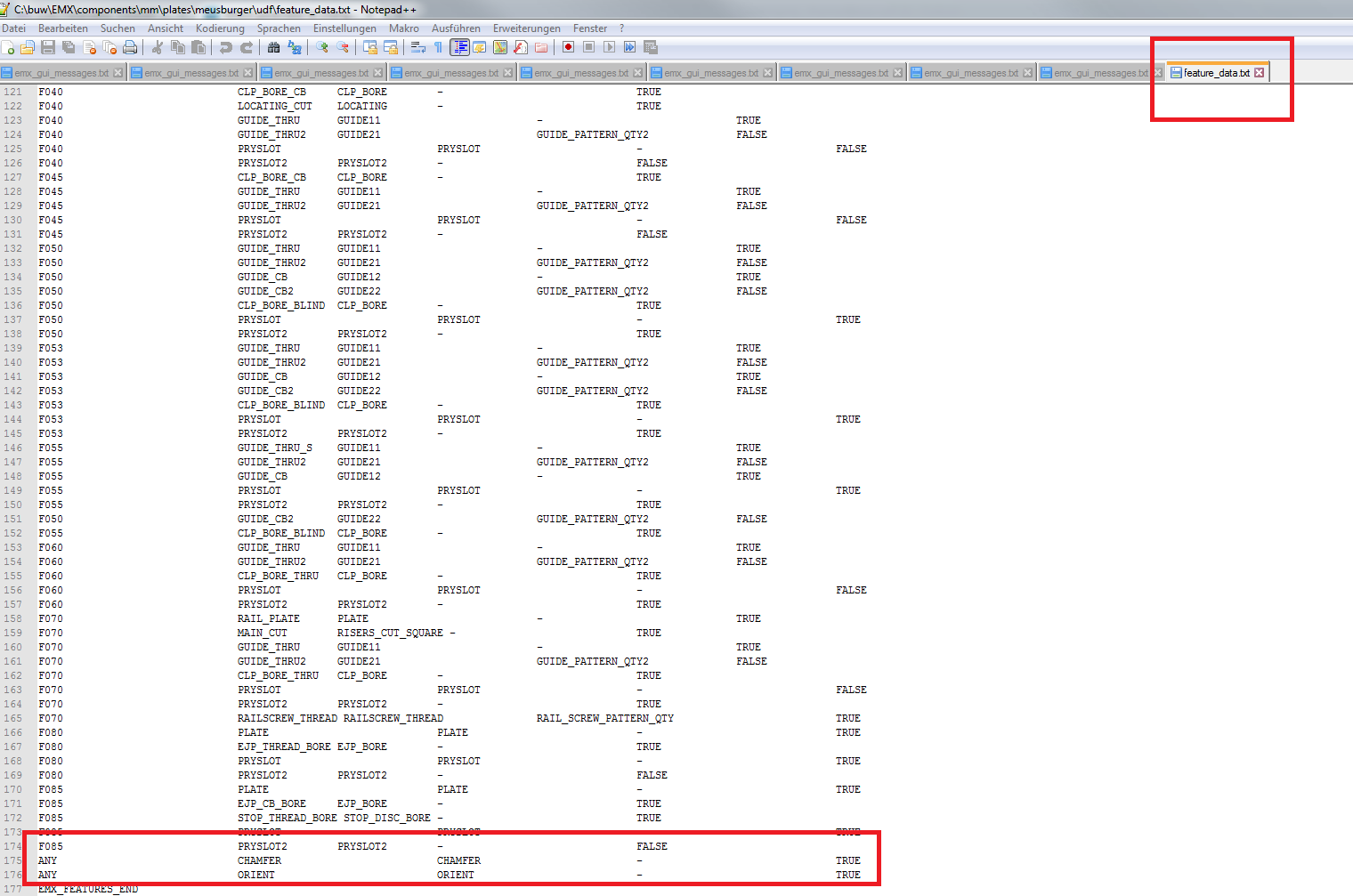Open the Replace dialog icon
The width and height of the screenshot is (1353, 896).
294,47
